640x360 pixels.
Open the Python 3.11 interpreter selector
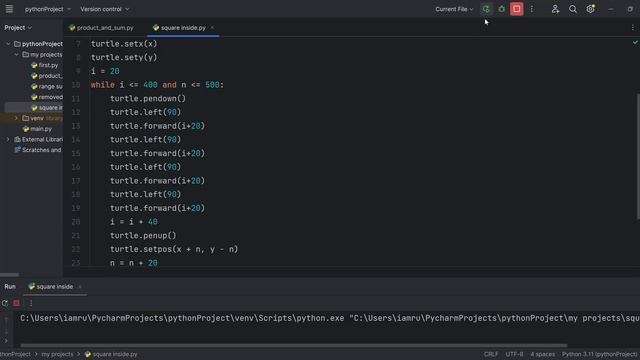click(599, 354)
